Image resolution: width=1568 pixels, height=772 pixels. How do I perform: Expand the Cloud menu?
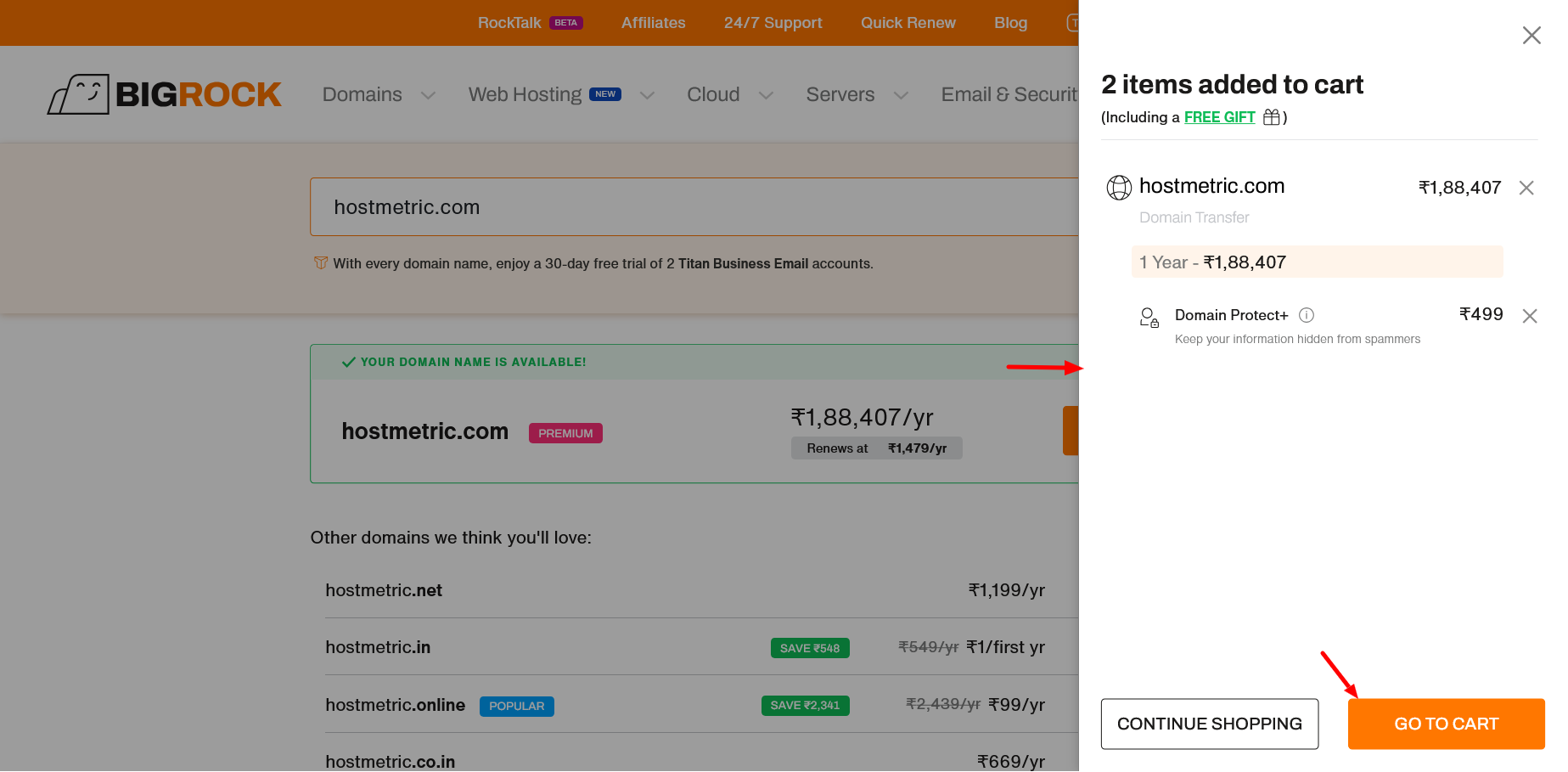(730, 94)
